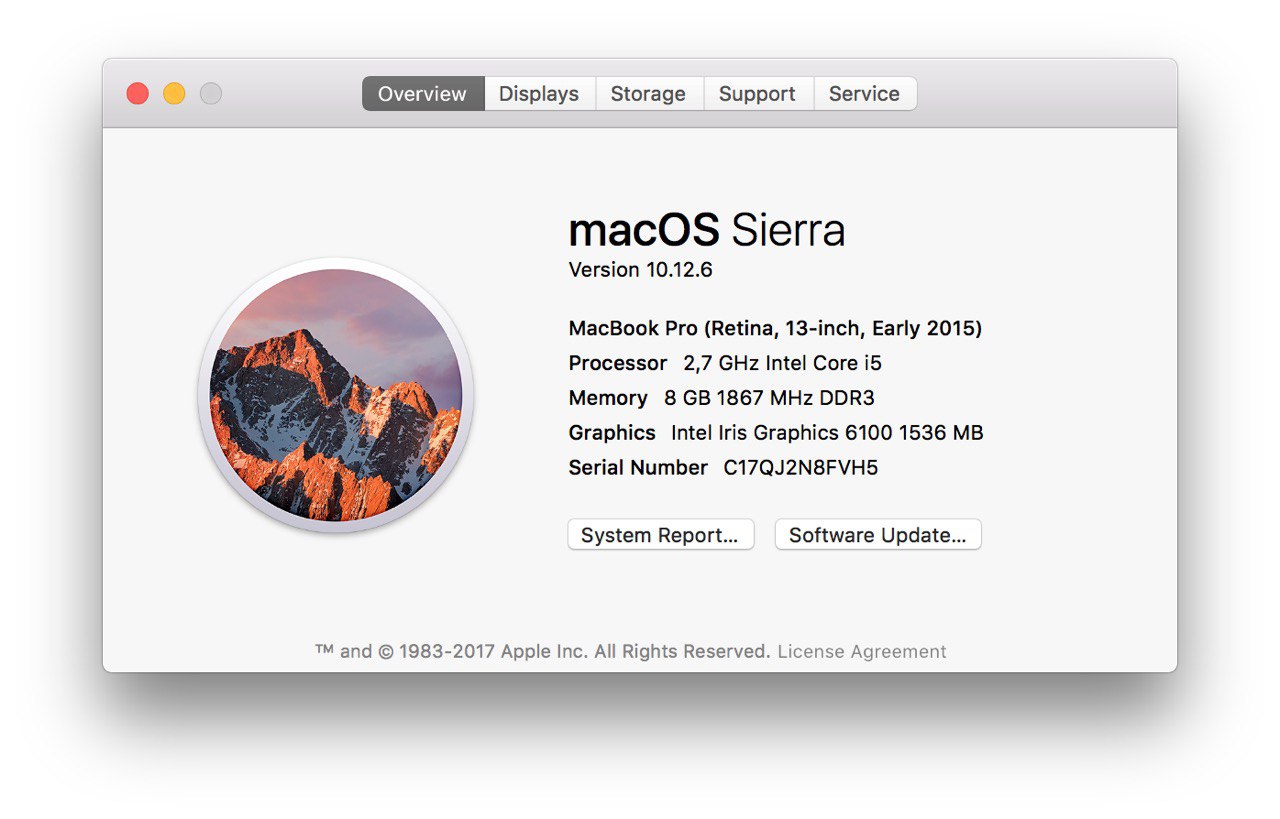Viewport: 1280px width, 819px height.
Task: Click the Memory 8 GB 1867 MHz line
Action: 721,398
